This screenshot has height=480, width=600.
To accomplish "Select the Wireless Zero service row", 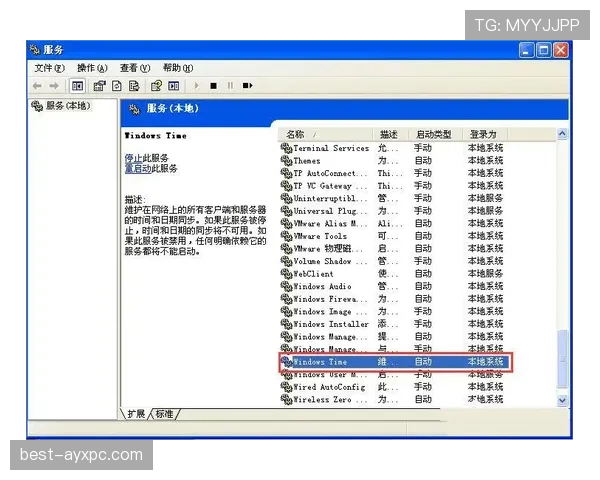I will (393, 400).
